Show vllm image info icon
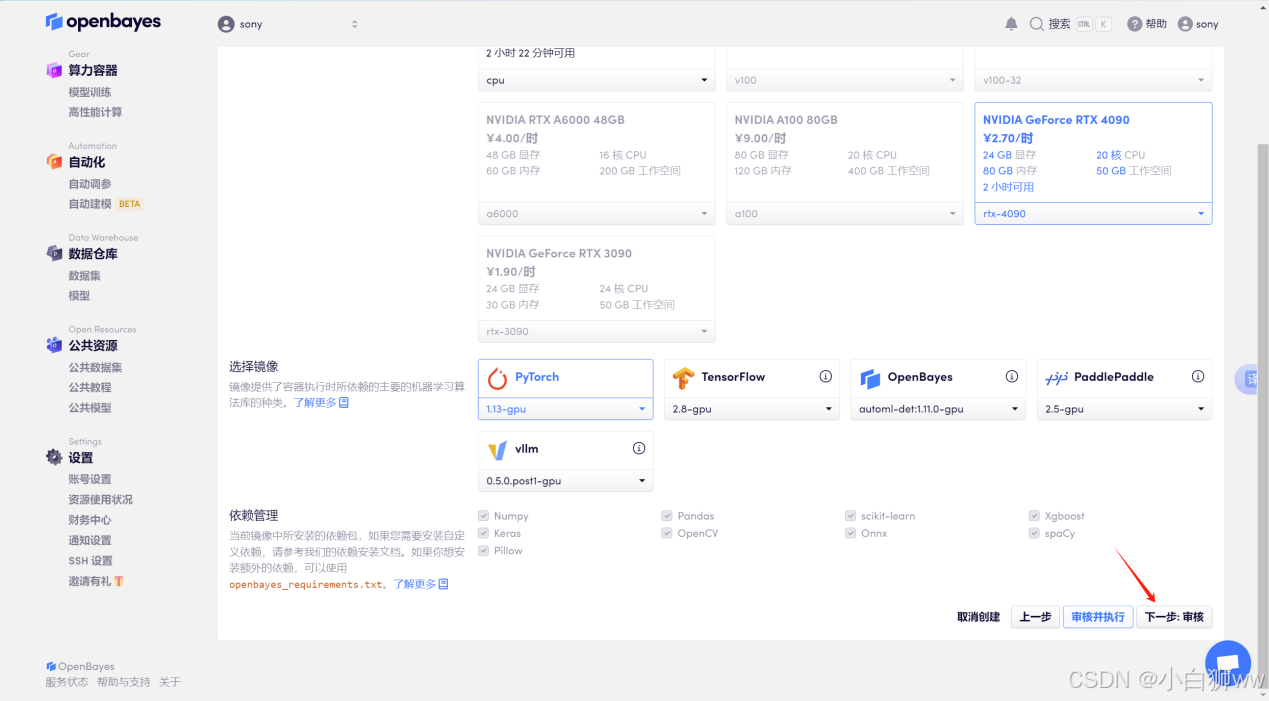 click(x=639, y=449)
